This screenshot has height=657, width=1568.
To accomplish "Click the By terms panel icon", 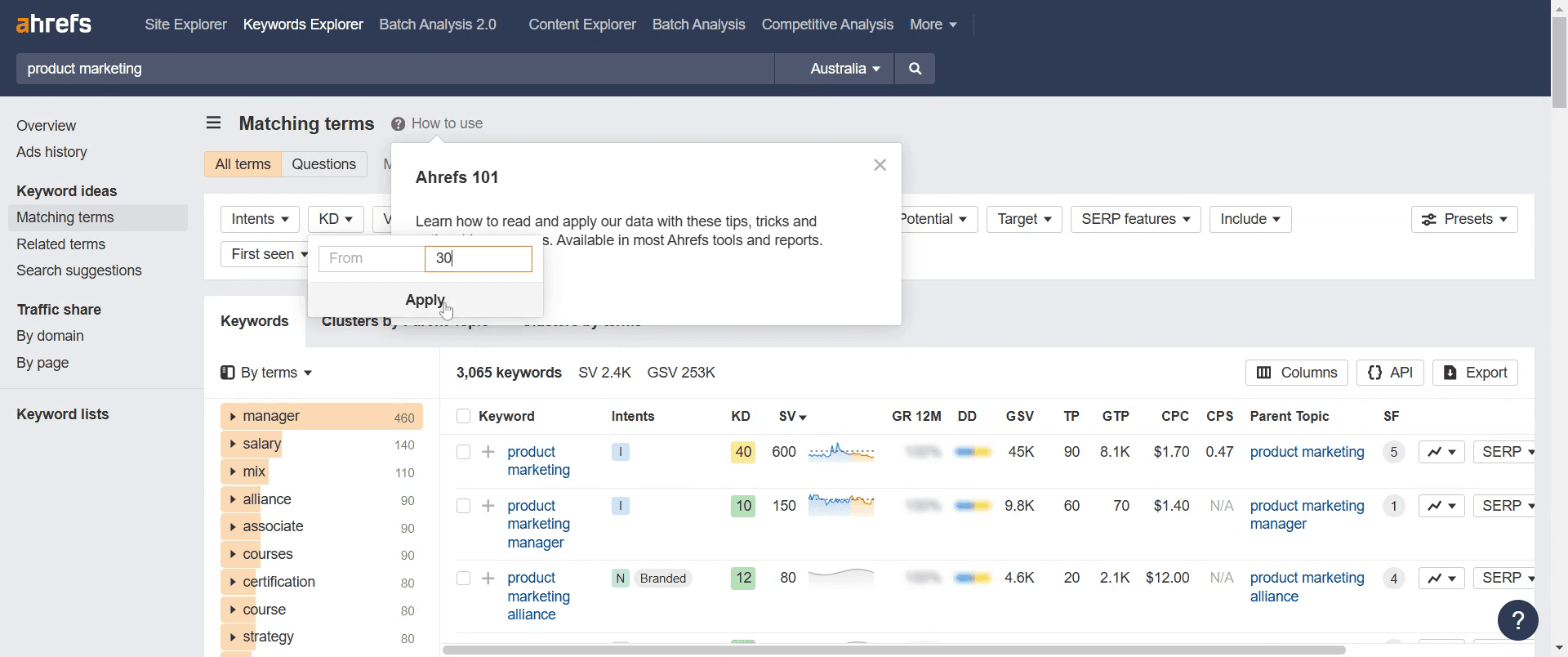I will pyautogui.click(x=228, y=373).
